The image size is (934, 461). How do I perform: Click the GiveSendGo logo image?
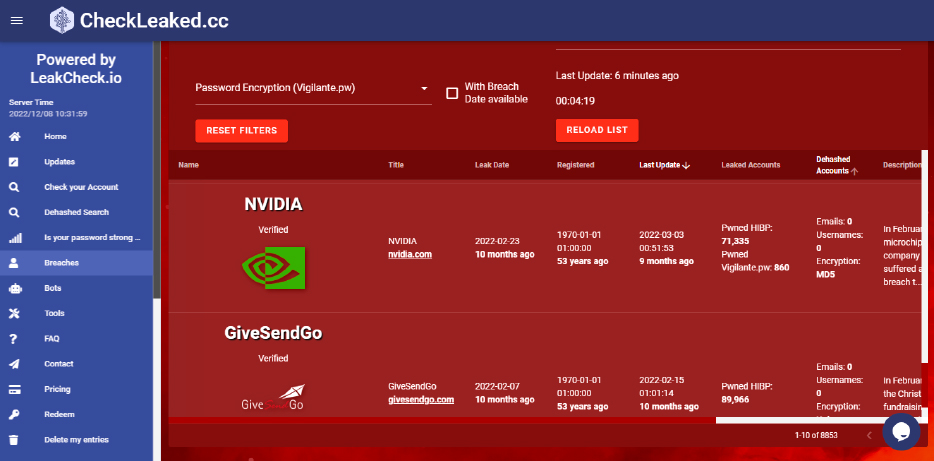point(273,397)
